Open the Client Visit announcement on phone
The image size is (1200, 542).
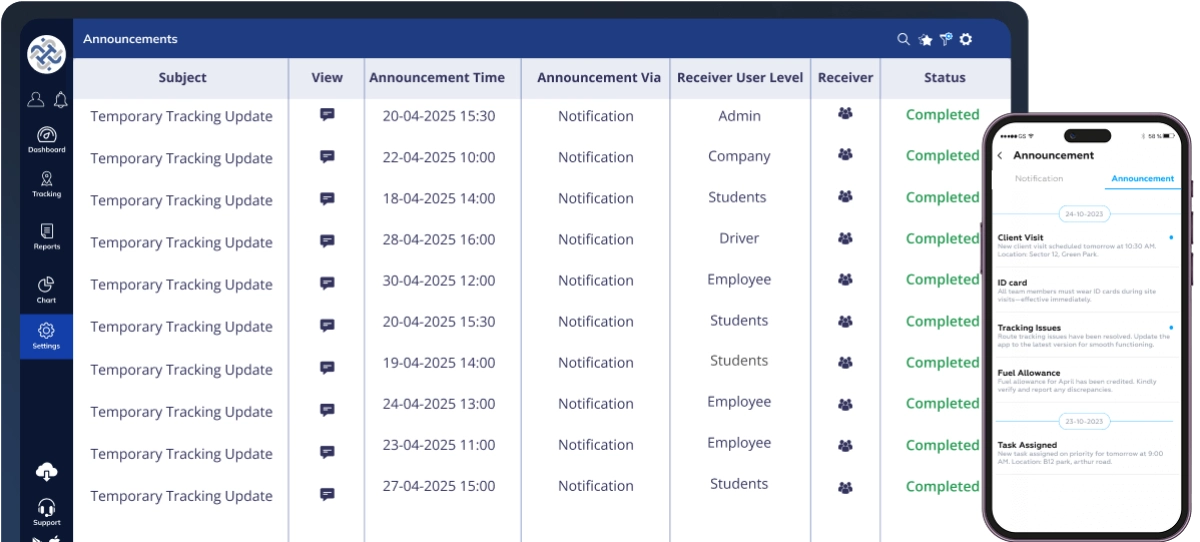click(1080, 244)
